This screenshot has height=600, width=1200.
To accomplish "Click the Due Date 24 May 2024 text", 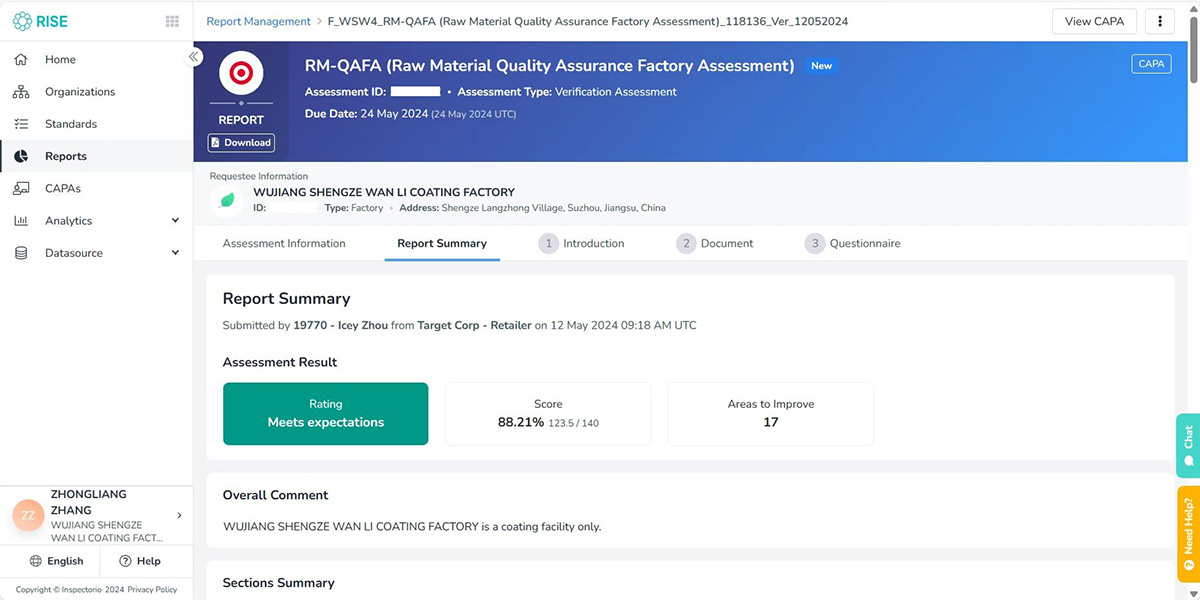I will 410,114.
